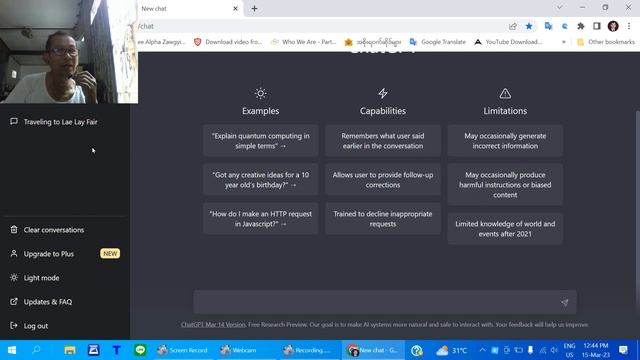
Task: Open Download video bookmark
Action: pos(228,42)
